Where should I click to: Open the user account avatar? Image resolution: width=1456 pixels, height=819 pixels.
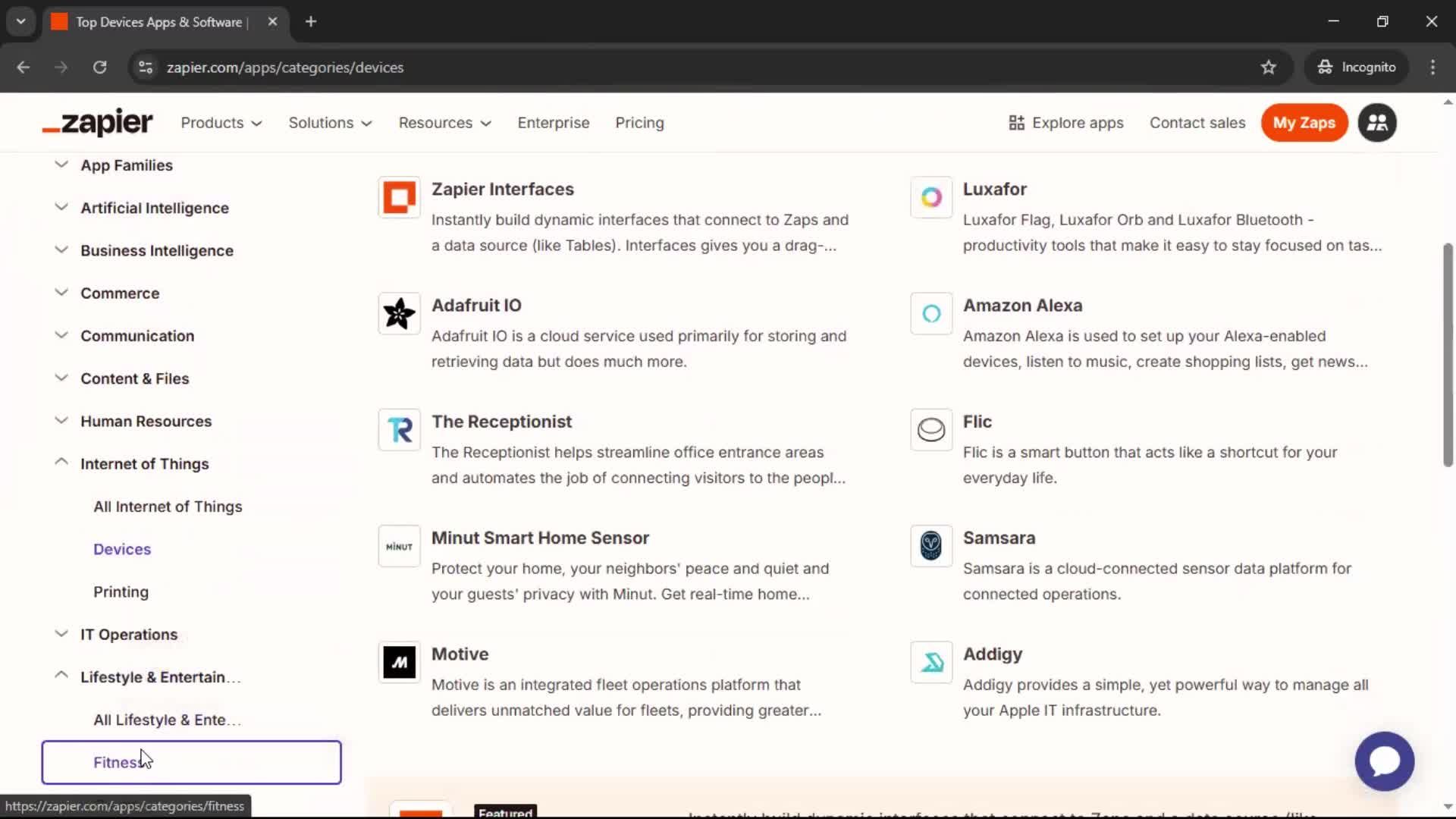(1377, 123)
